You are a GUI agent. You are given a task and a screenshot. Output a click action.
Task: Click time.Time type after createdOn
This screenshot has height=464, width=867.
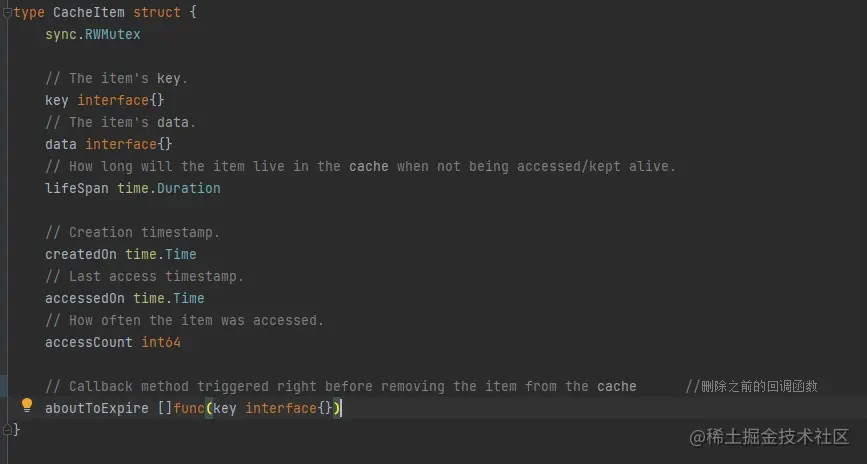tap(161, 254)
